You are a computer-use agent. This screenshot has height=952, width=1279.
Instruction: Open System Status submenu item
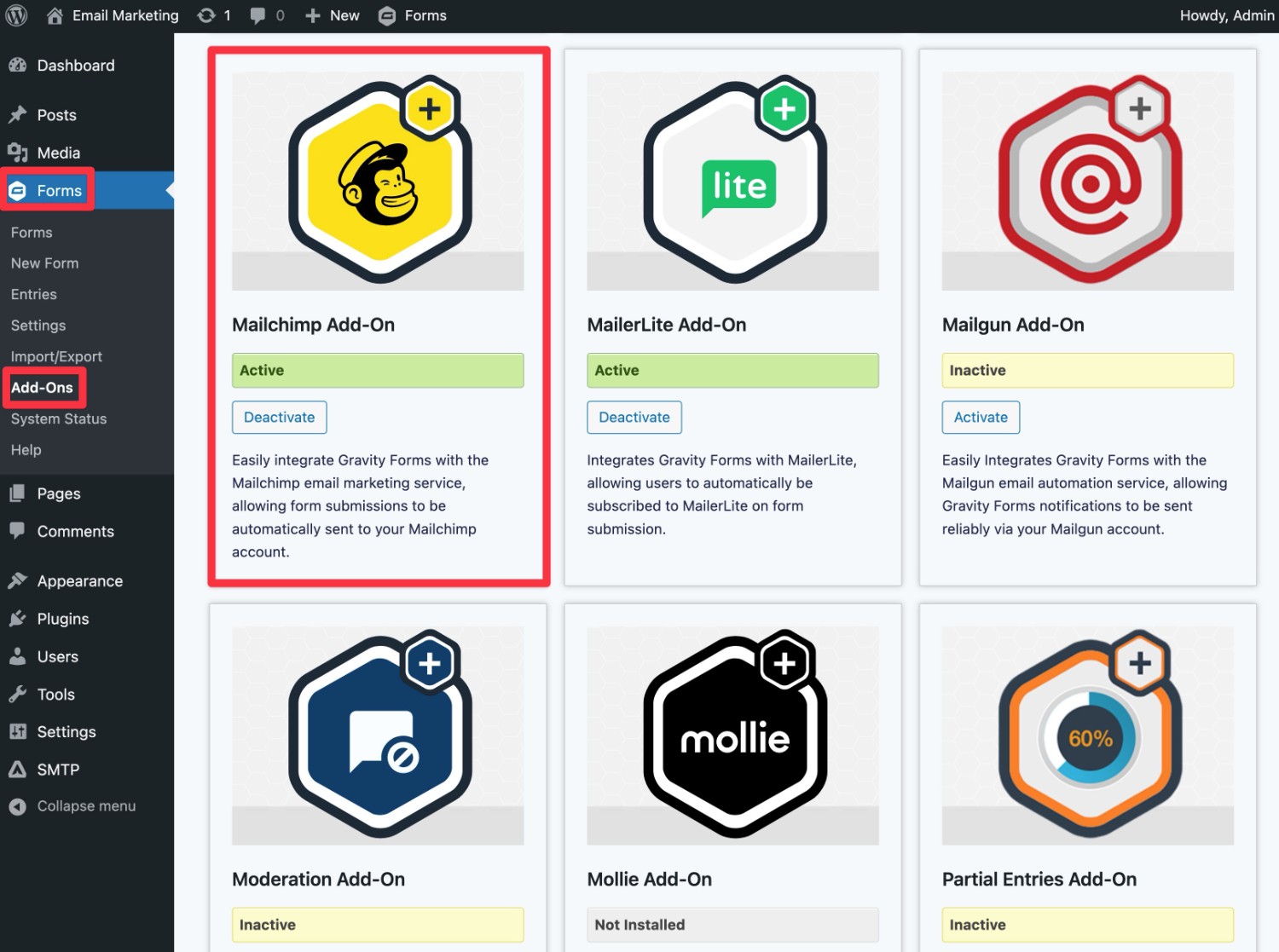point(59,418)
